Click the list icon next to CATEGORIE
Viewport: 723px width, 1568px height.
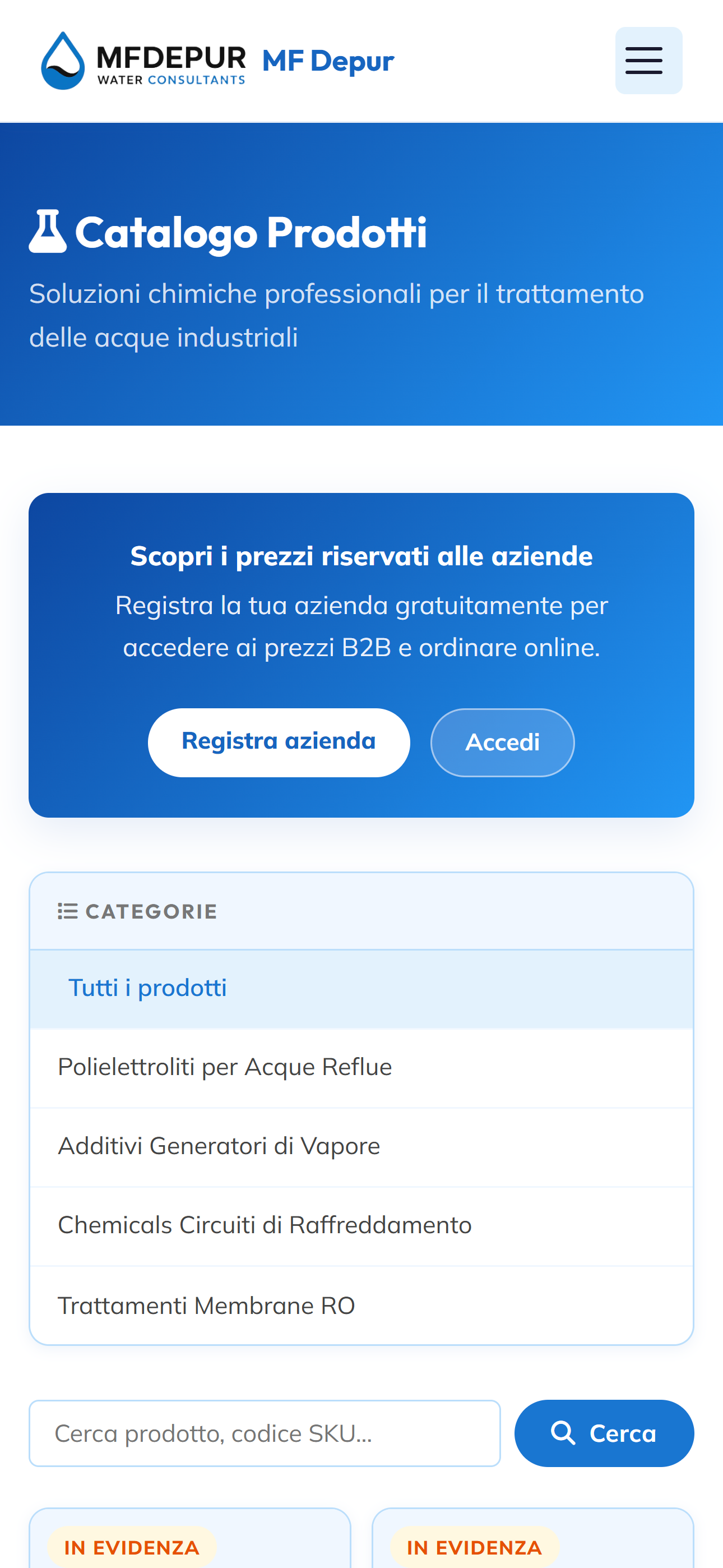[x=68, y=911]
